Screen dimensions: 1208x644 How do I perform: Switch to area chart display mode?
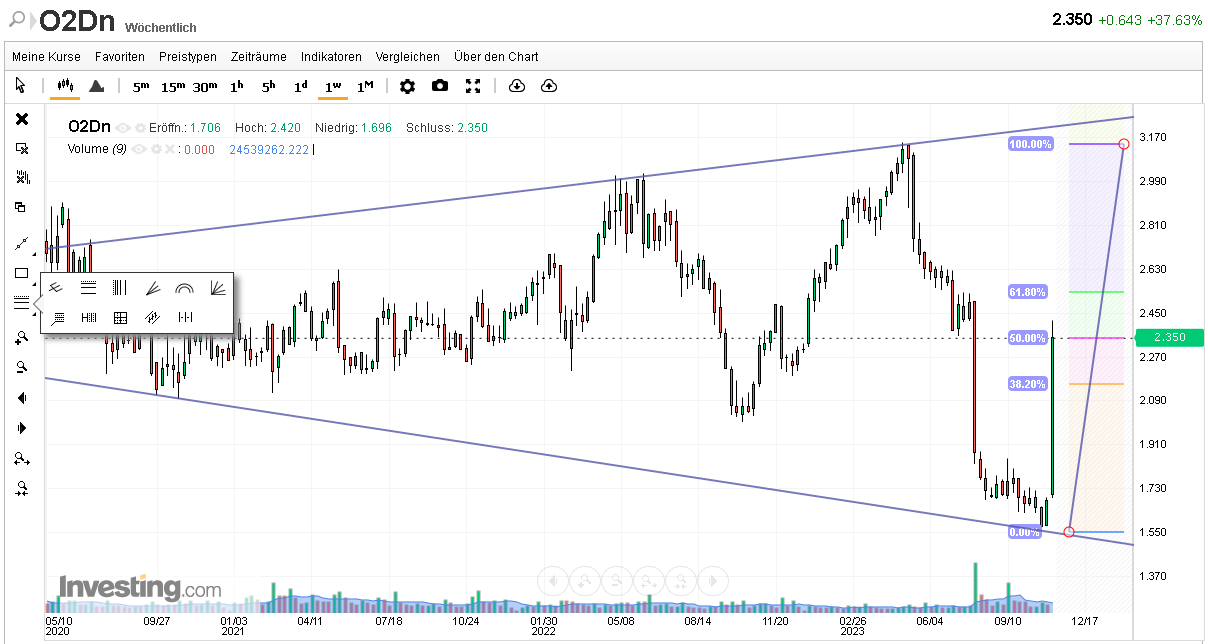tap(96, 86)
